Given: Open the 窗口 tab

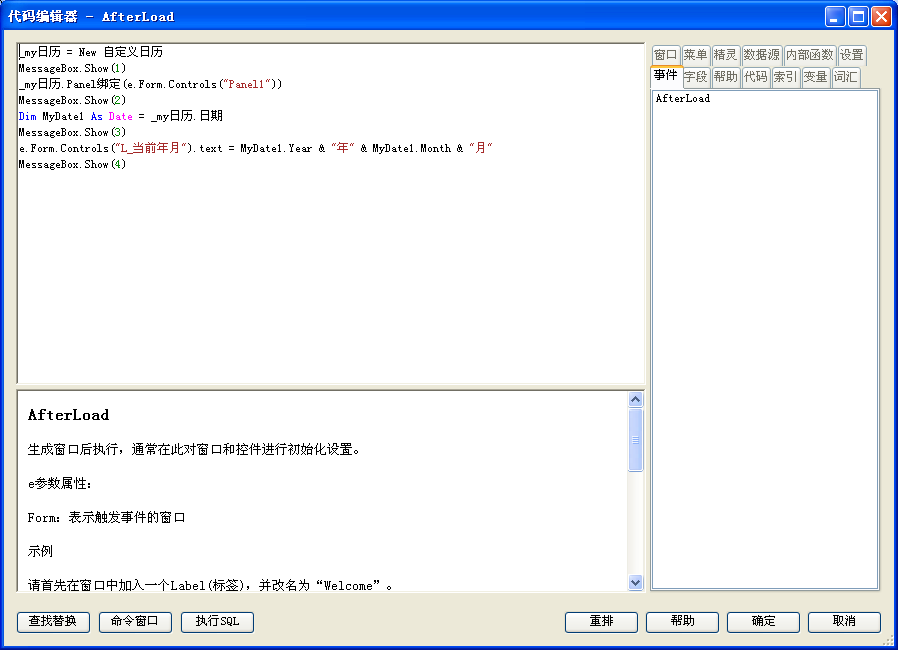Looking at the screenshot, I should (665, 55).
